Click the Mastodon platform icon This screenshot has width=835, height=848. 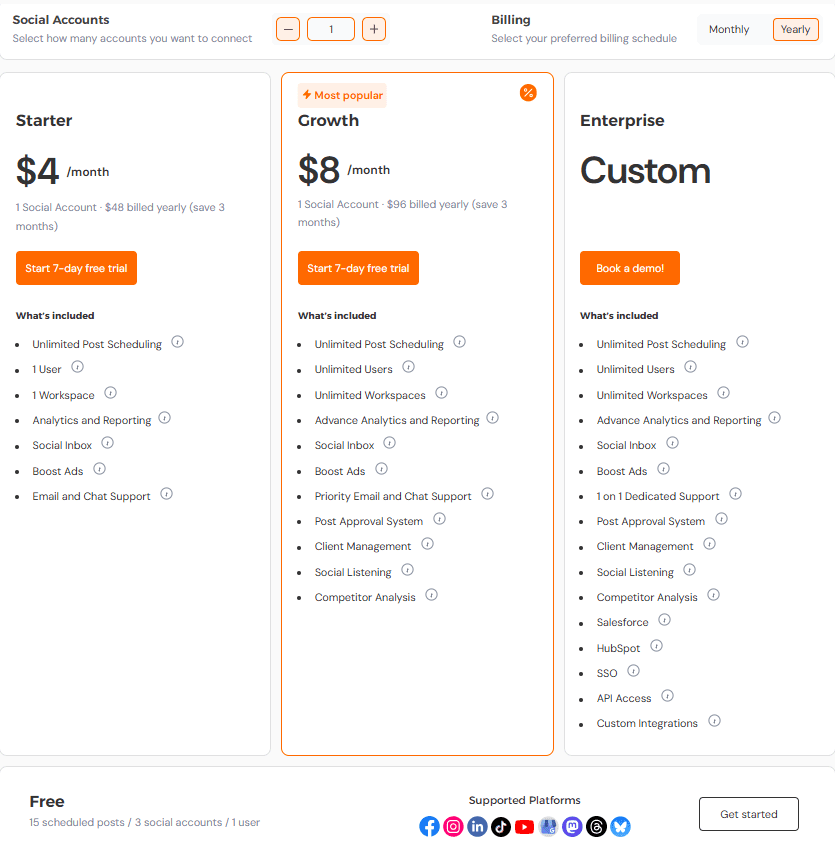[572, 827]
